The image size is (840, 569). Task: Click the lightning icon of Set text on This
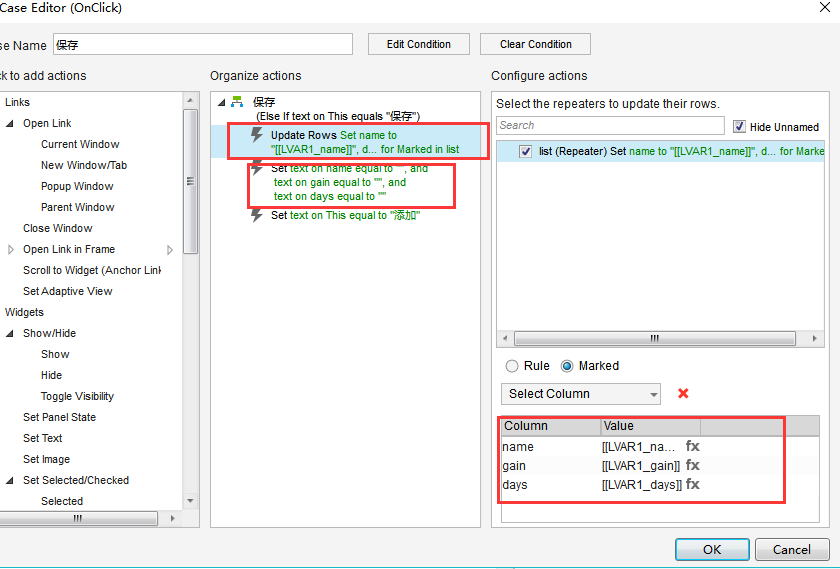point(257,215)
